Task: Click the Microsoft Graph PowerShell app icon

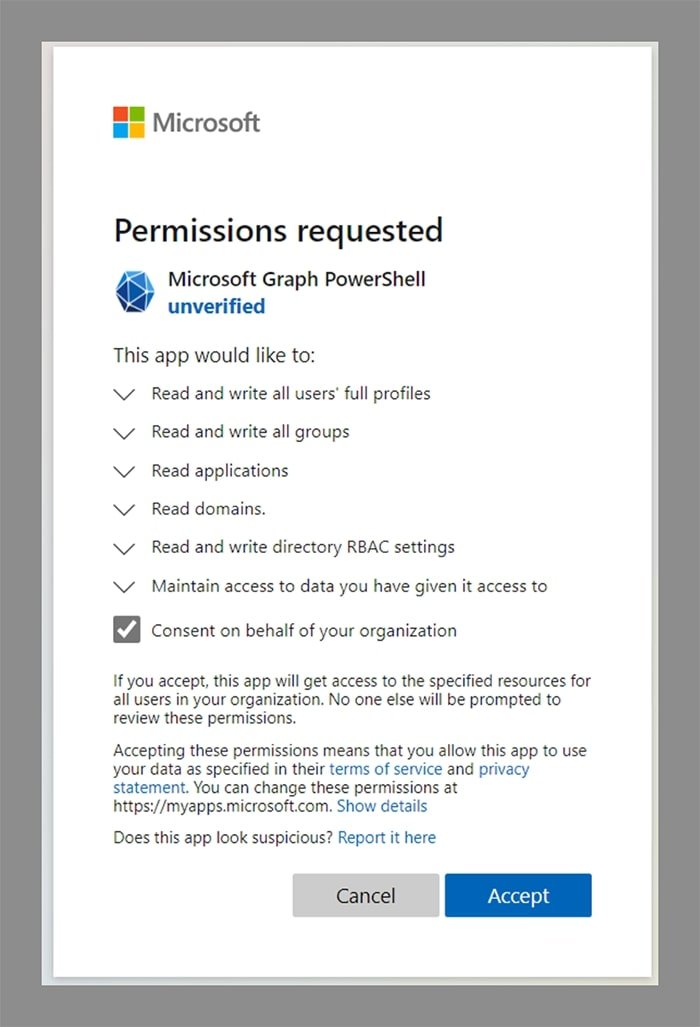Action: [135, 292]
